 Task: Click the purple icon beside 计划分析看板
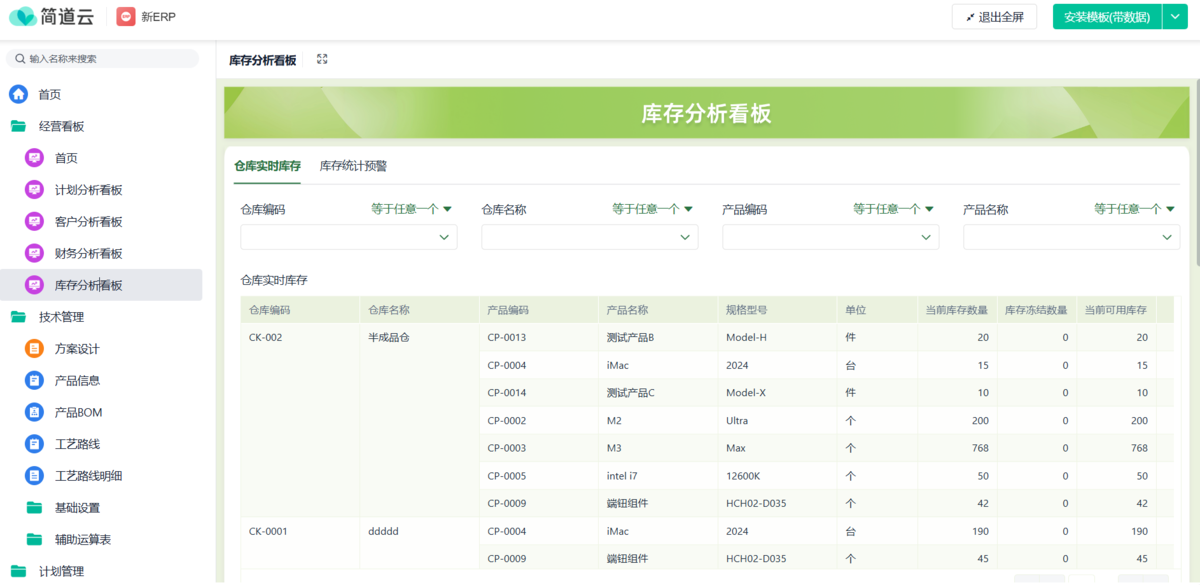pyautogui.click(x=35, y=190)
